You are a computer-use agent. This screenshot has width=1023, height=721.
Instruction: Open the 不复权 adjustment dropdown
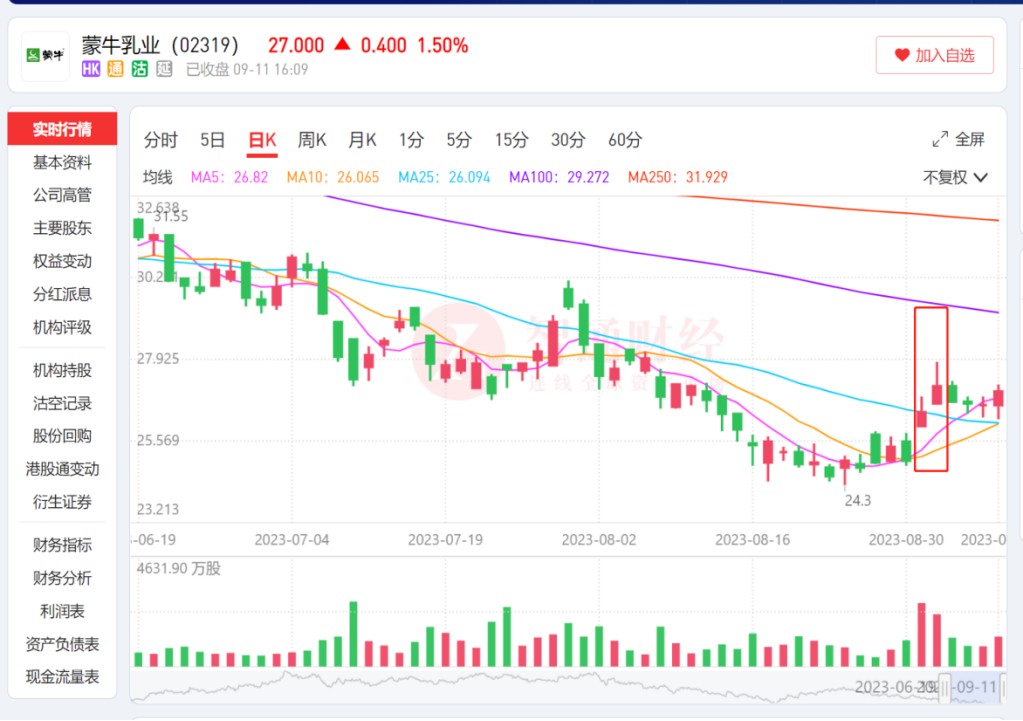click(955, 177)
